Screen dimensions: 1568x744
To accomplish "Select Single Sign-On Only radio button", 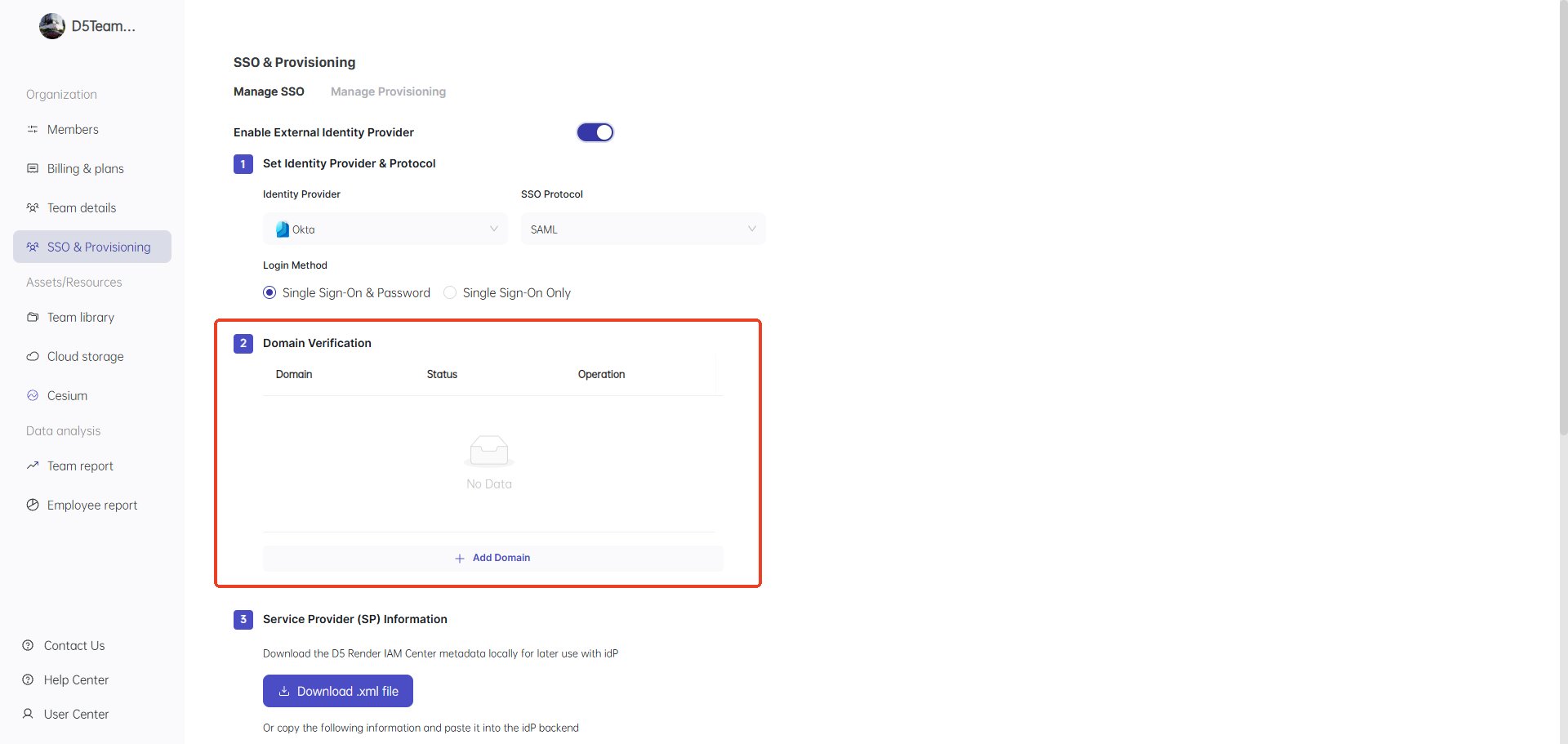I will (450, 293).
